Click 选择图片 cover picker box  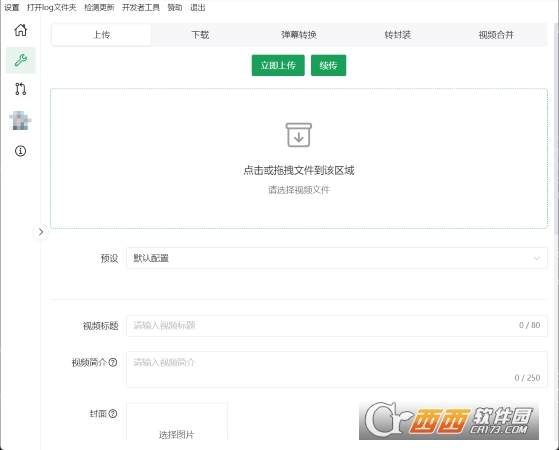[177, 422]
